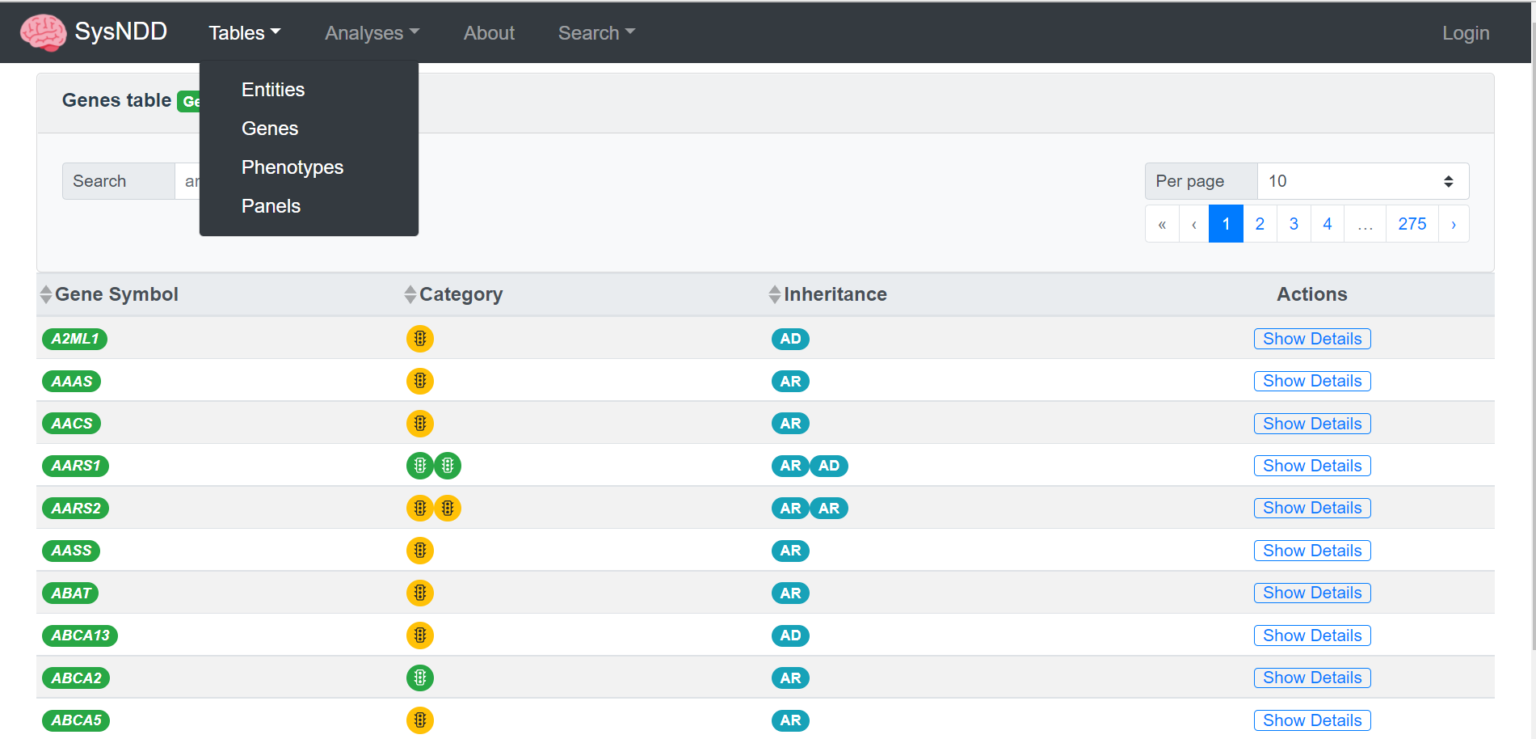This screenshot has width=1536, height=739.
Task: Click the first green category icon for AARS1
Action: [x=420, y=466]
